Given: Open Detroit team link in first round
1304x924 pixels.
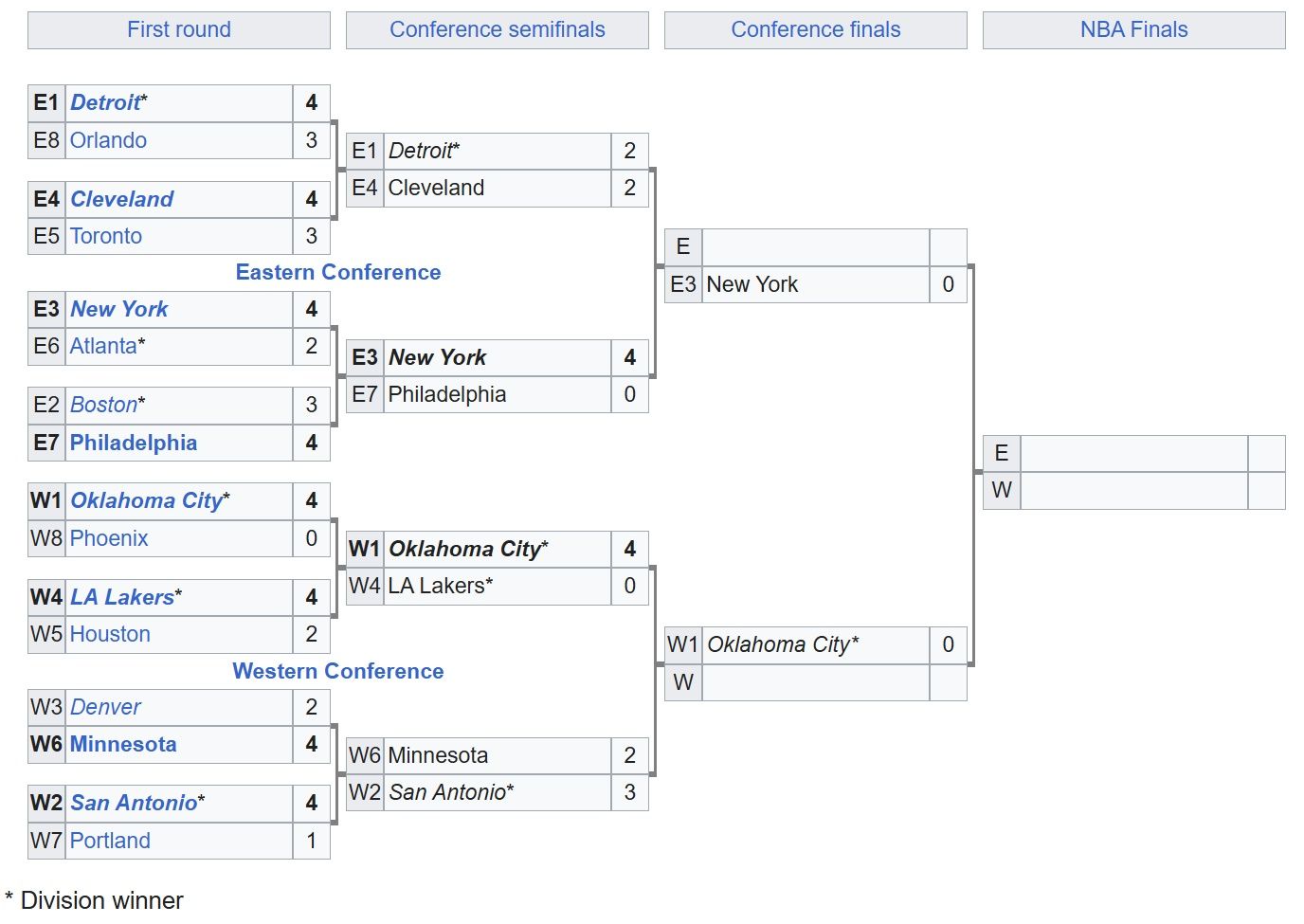Looking at the screenshot, I should point(105,102).
